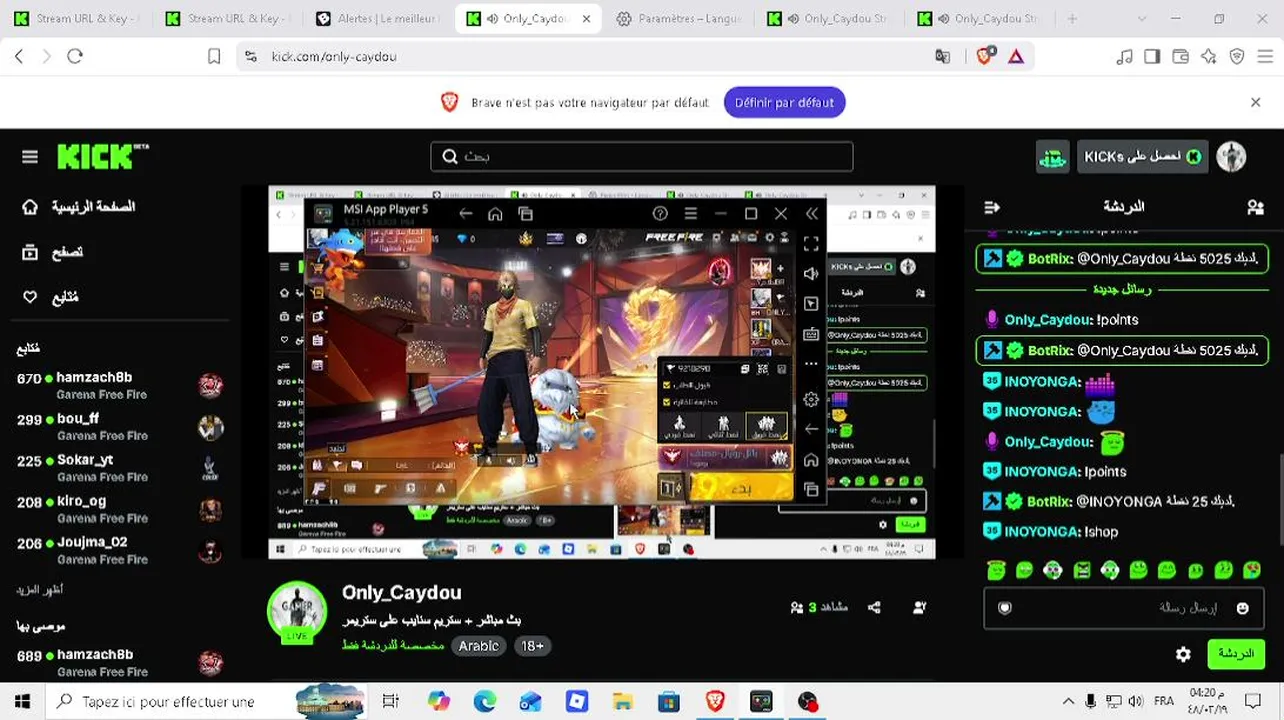Open a new browser tab
1284x720 pixels.
(1072, 19)
